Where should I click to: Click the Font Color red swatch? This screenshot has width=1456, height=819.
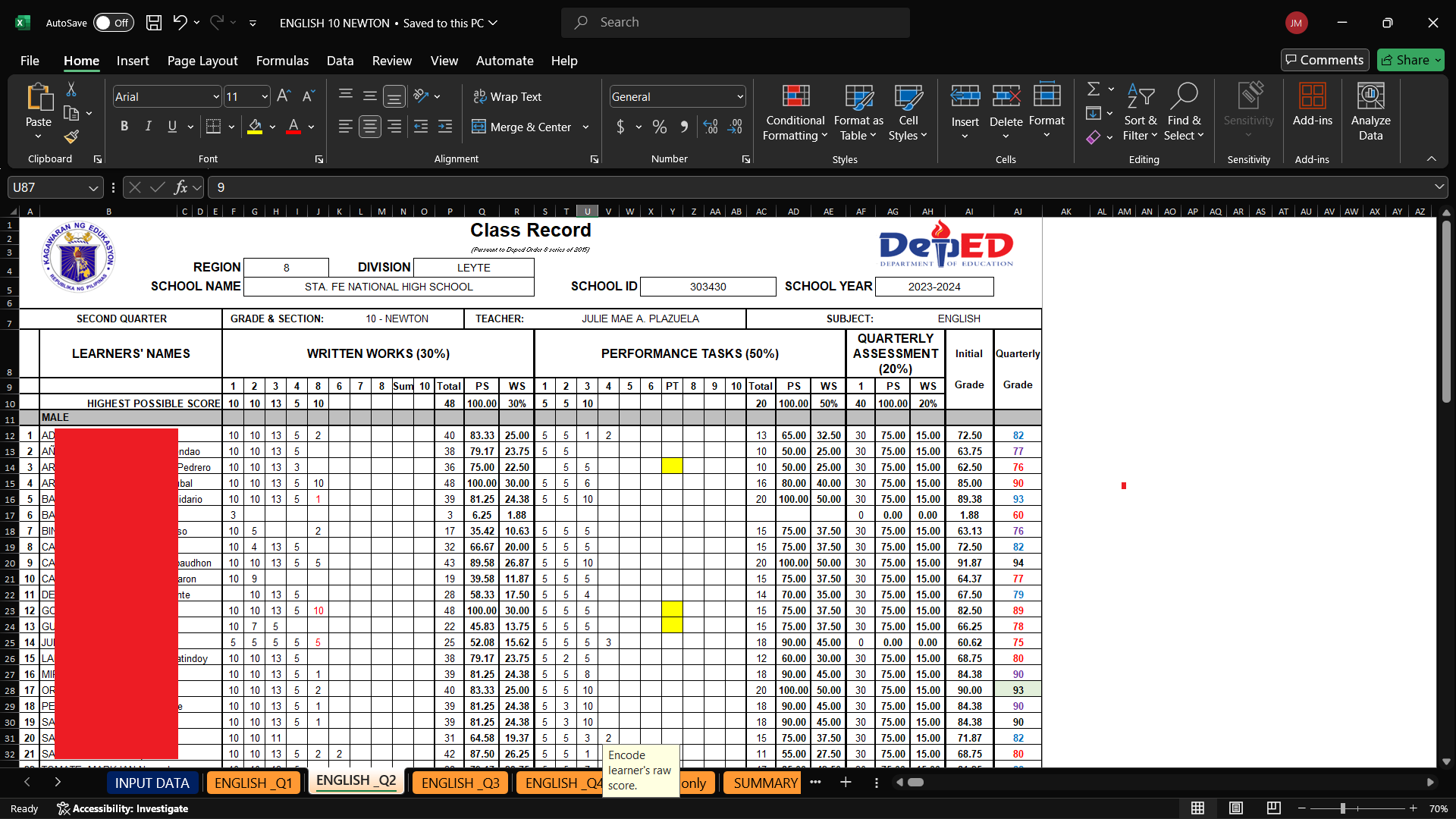click(293, 127)
